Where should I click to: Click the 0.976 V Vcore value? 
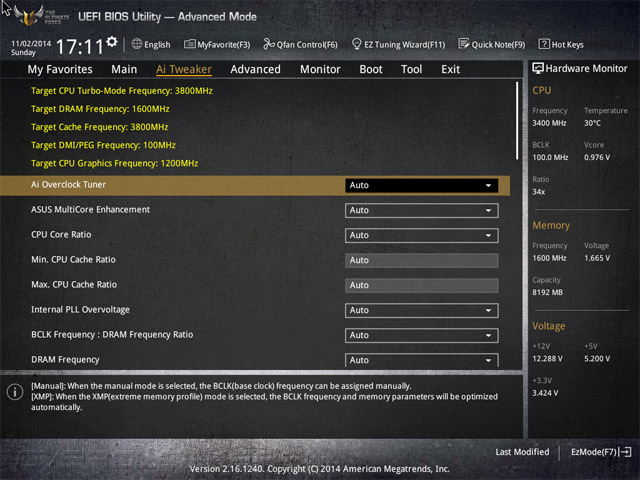pos(597,158)
